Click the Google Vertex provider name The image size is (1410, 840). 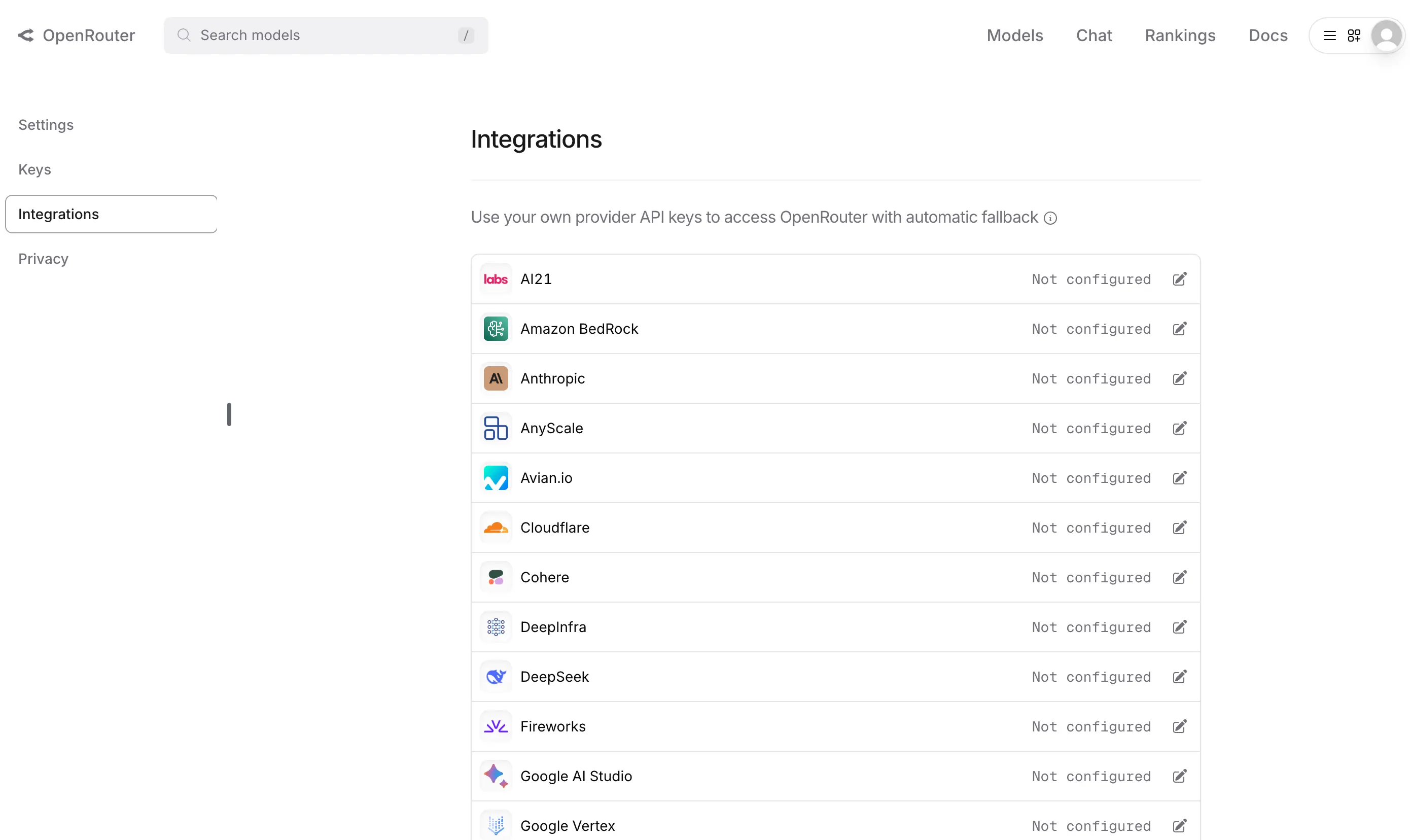point(568,826)
